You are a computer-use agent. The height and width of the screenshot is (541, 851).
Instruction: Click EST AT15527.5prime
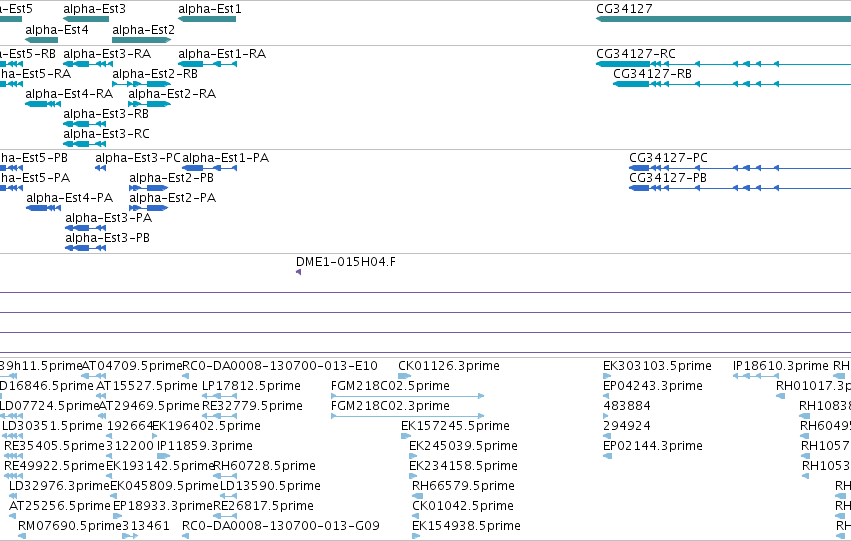147,386
